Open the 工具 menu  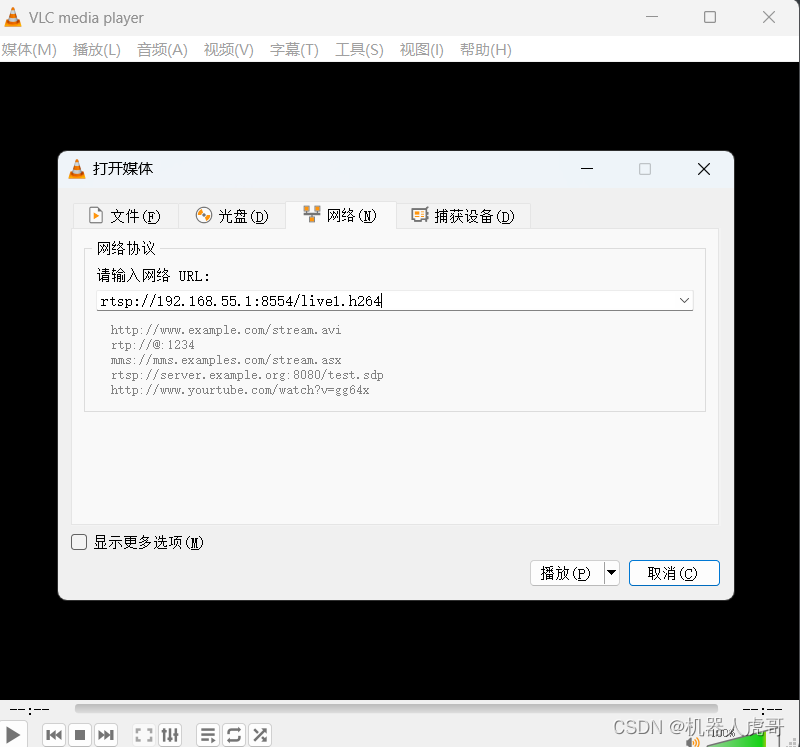point(359,49)
